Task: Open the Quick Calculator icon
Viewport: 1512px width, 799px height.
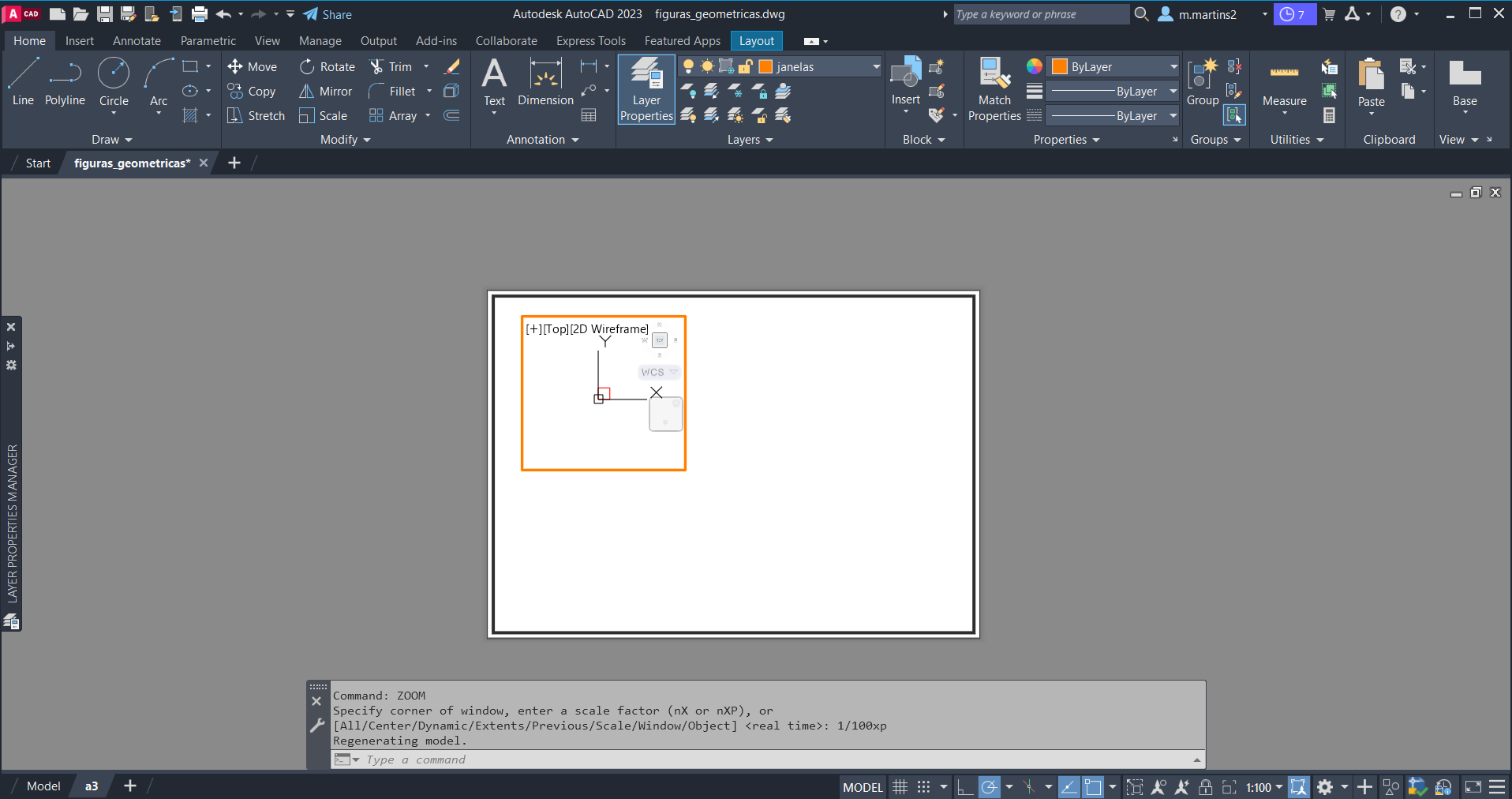Action: click(x=1330, y=116)
